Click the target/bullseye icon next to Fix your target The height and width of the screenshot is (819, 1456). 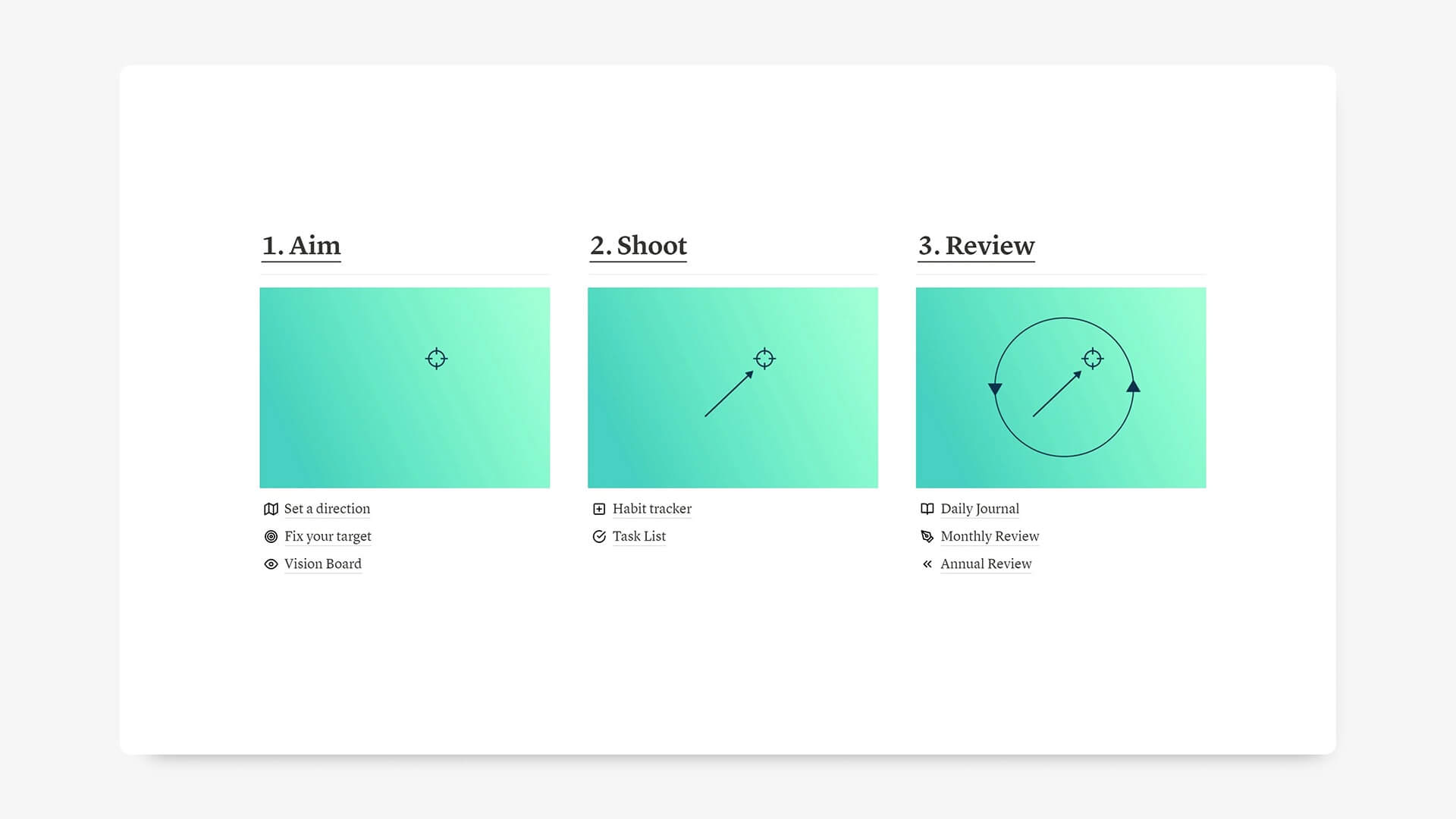point(271,536)
